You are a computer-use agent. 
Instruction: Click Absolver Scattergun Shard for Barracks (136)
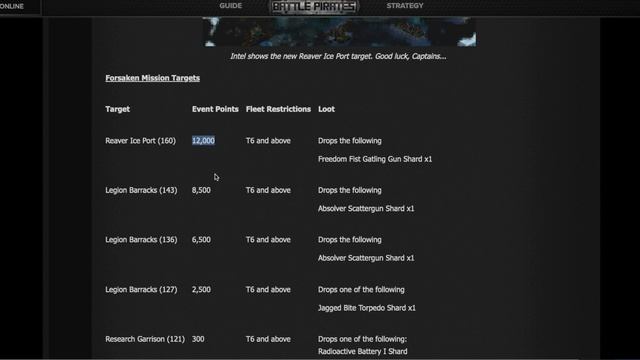[x=366, y=258]
